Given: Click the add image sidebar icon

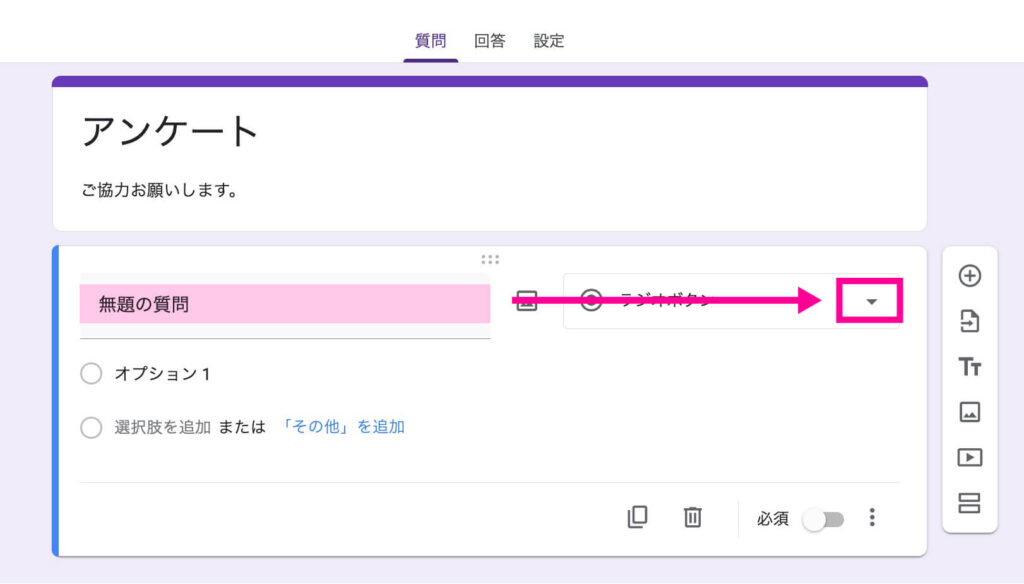Looking at the screenshot, I should click(x=969, y=412).
